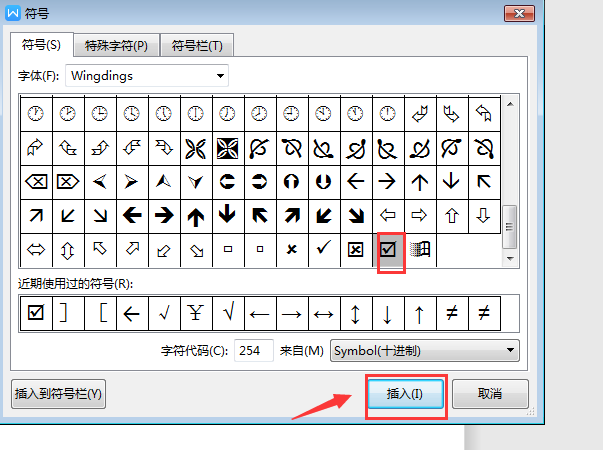Switch to 符号(S) tab

pyautogui.click(x=42, y=45)
